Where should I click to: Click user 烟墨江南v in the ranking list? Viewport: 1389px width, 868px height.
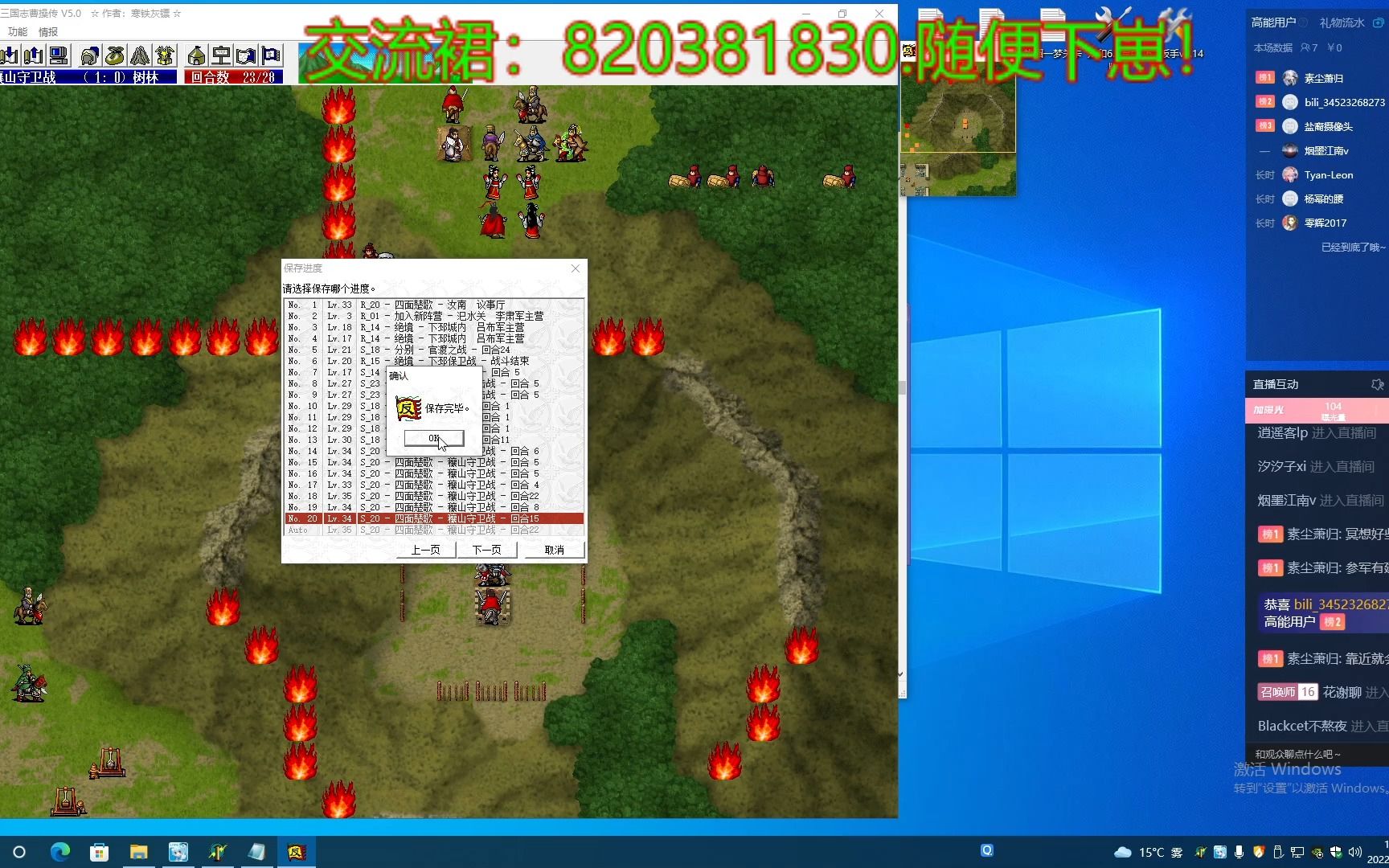(x=1326, y=150)
